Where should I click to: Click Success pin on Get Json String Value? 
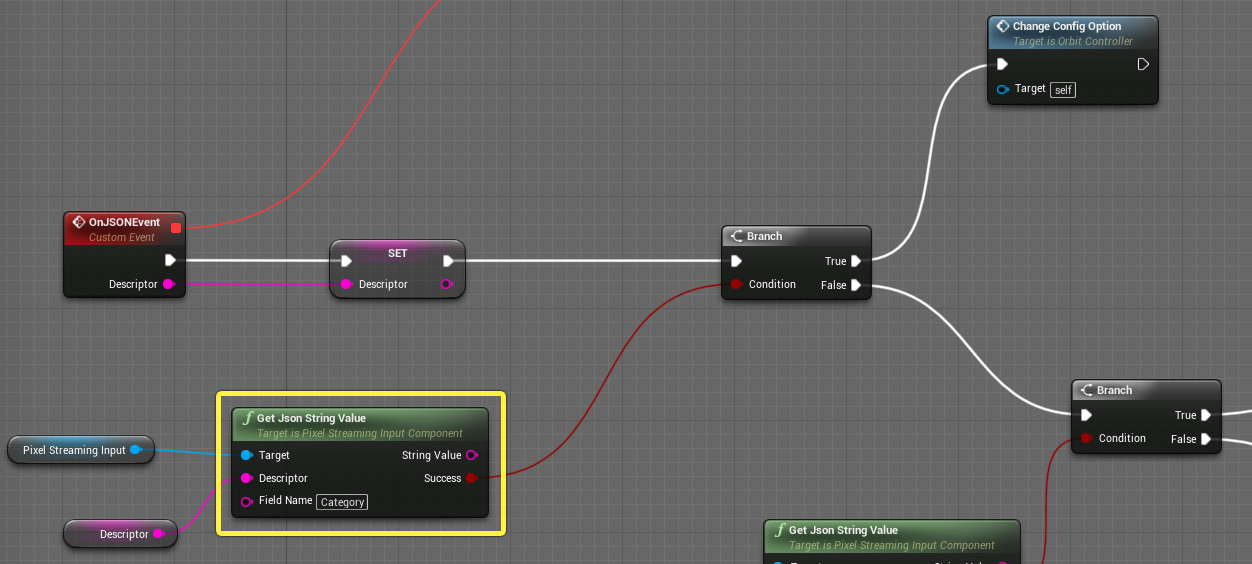[472, 478]
